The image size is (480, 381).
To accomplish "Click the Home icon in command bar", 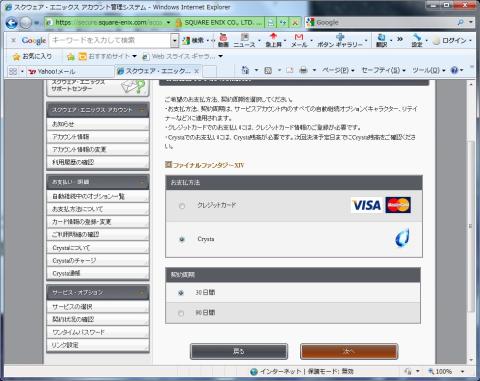I will [246, 70].
